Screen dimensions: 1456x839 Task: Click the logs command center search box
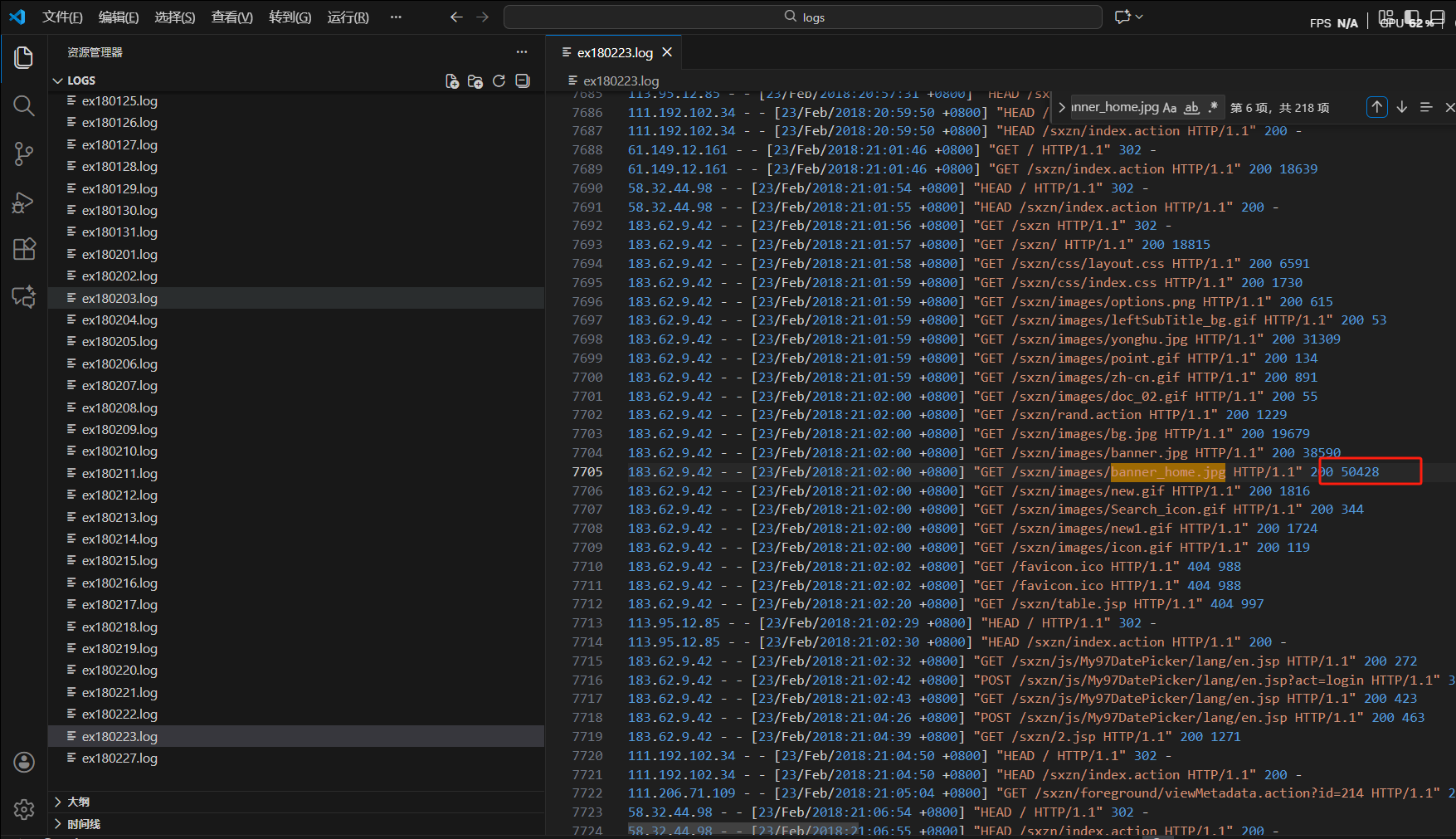point(802,17)
